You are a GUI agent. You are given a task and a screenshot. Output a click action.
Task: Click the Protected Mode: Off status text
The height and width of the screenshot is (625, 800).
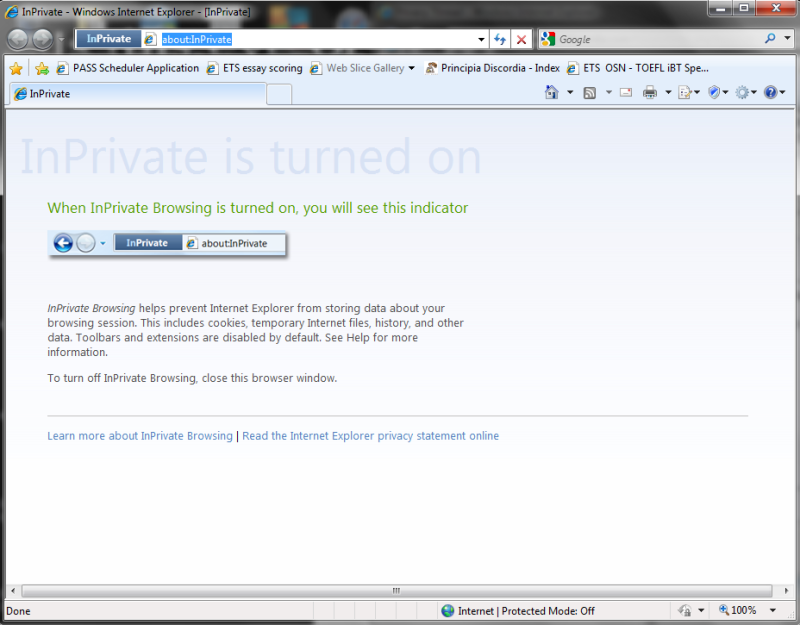pyautogui.click(x=548, y=611)
